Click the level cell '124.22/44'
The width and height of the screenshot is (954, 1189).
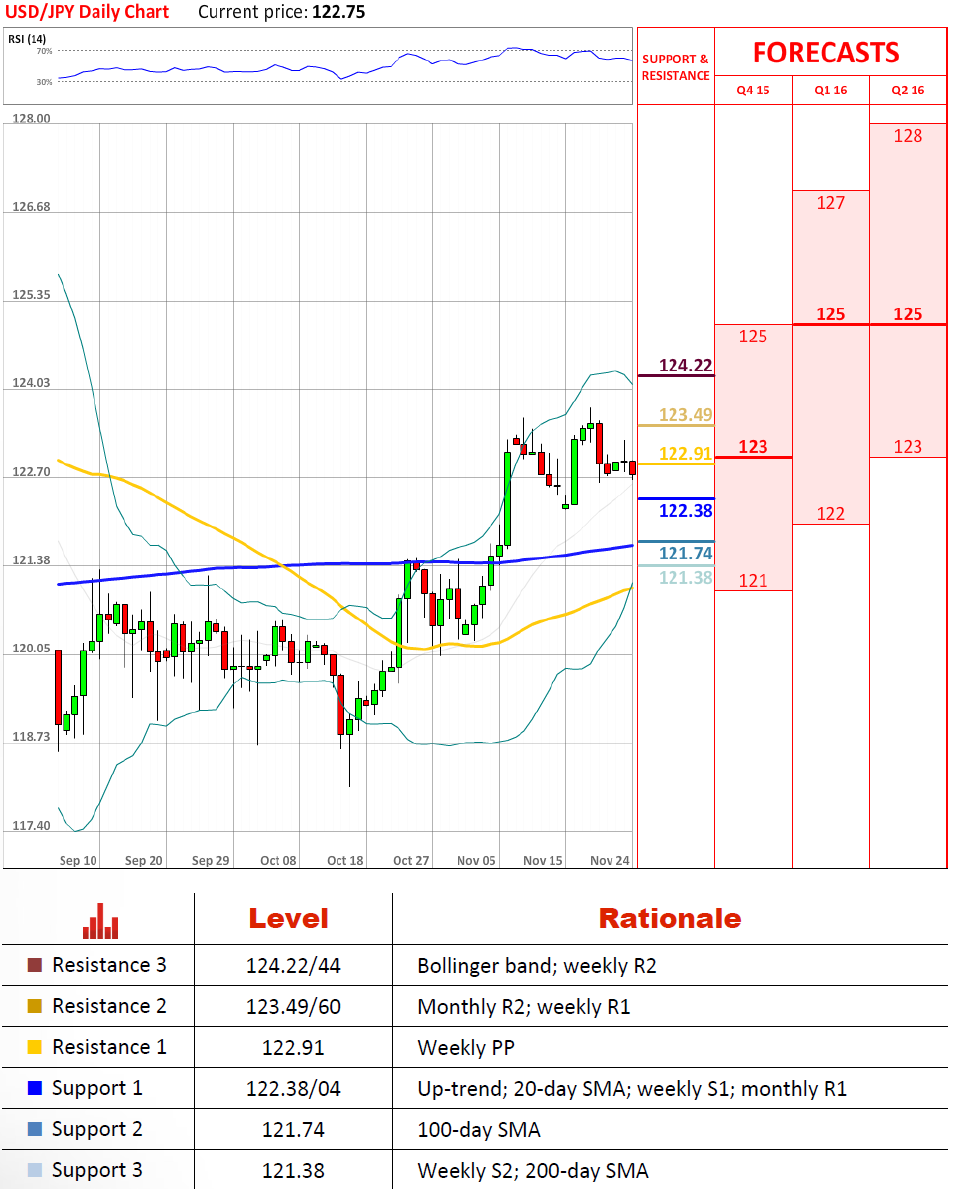pyautogui.click(x=293, y=966)
